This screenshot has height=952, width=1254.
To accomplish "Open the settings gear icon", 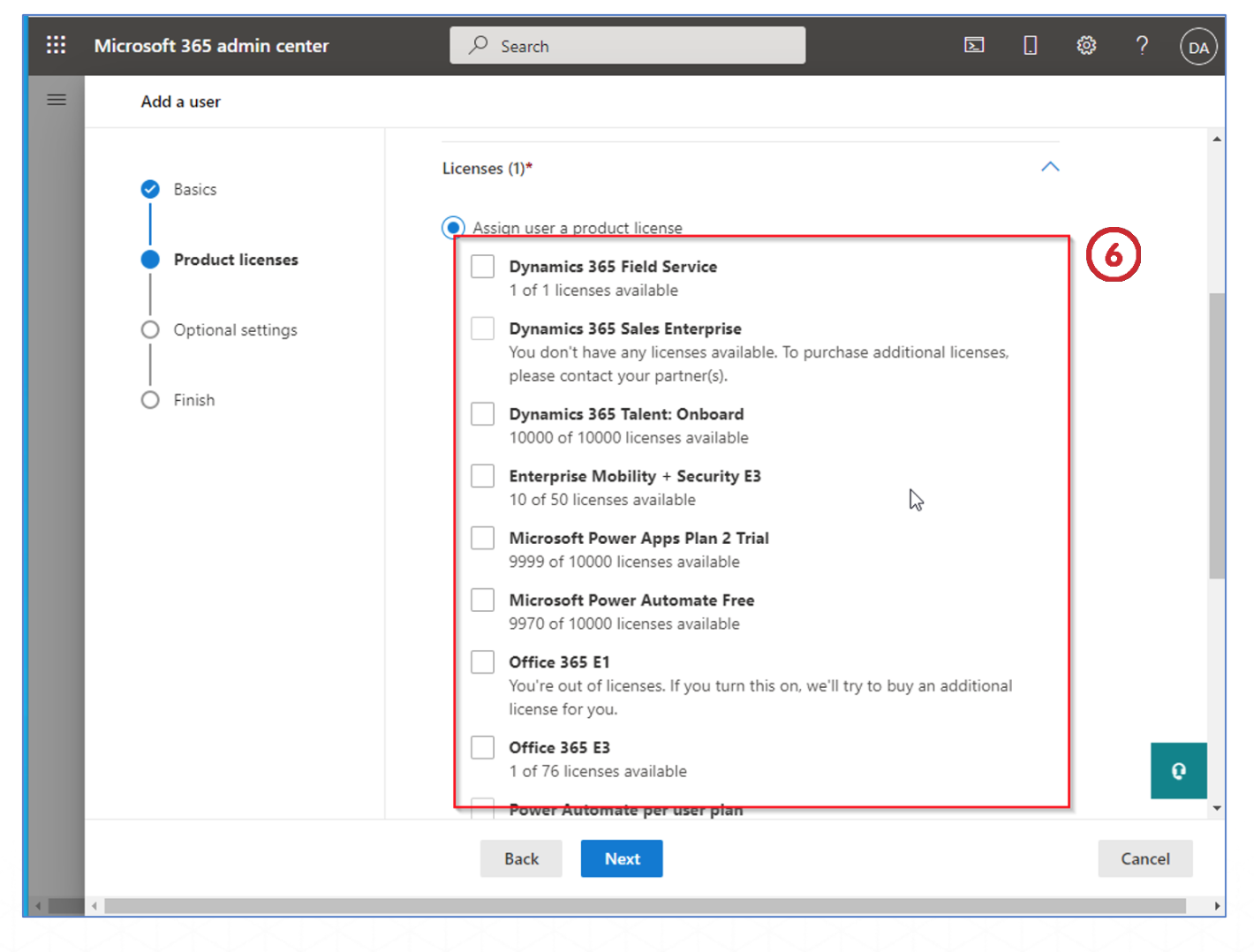I will (1085, 45).
